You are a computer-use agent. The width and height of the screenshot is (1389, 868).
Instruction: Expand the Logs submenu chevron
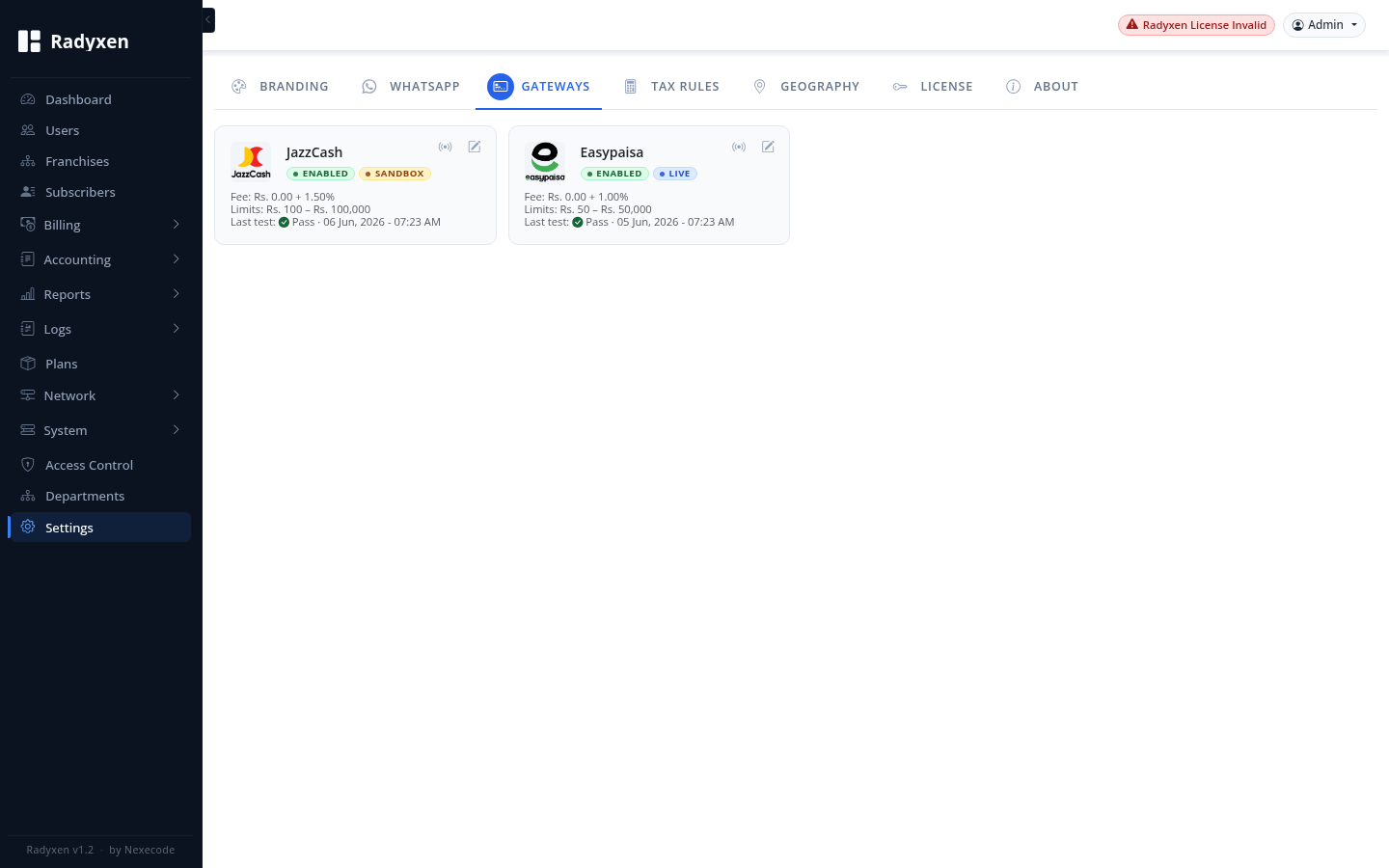[x=177, y=328]
